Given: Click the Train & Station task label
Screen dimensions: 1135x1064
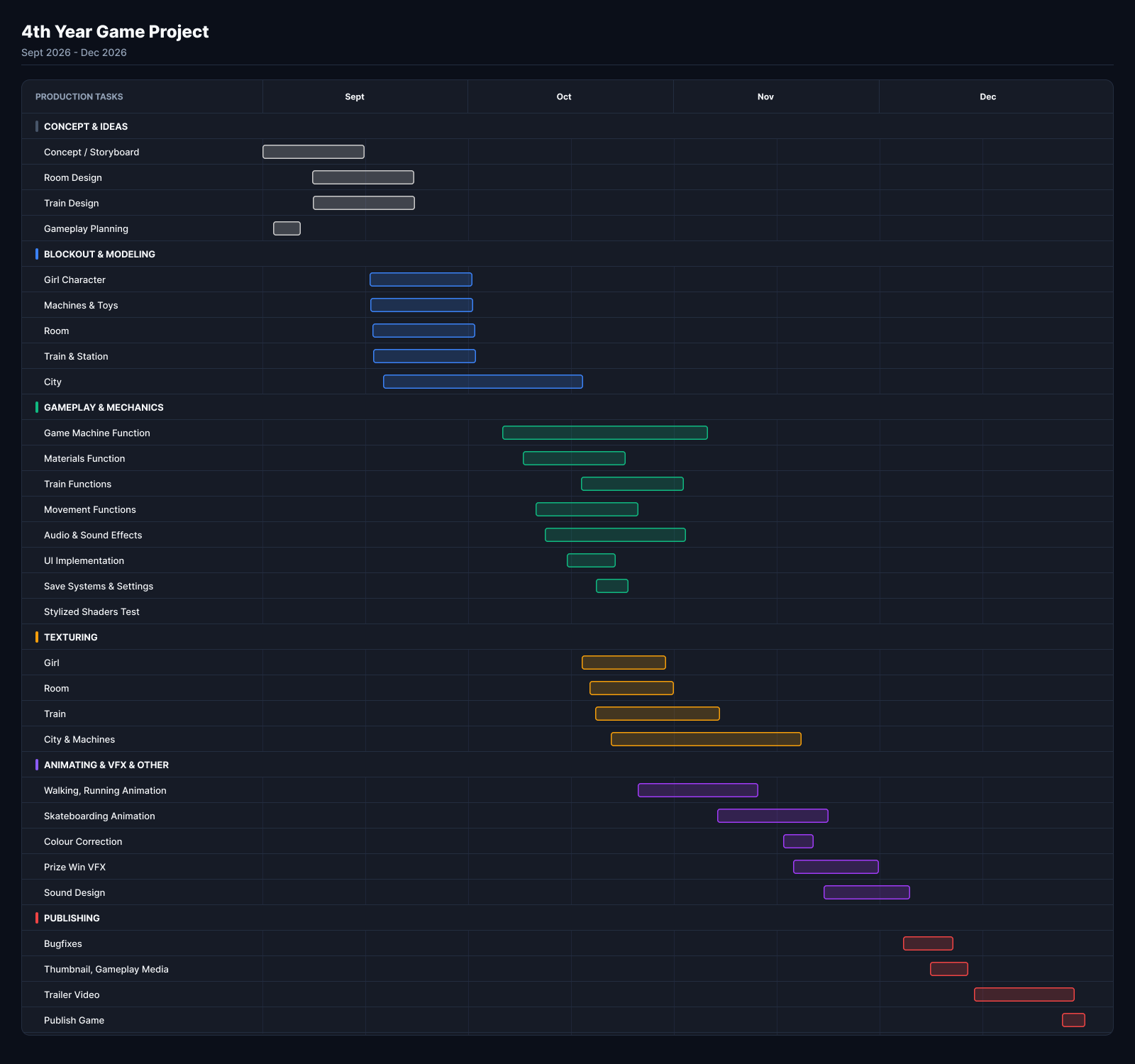Looking at the screenshot, I should pos(76,356).
